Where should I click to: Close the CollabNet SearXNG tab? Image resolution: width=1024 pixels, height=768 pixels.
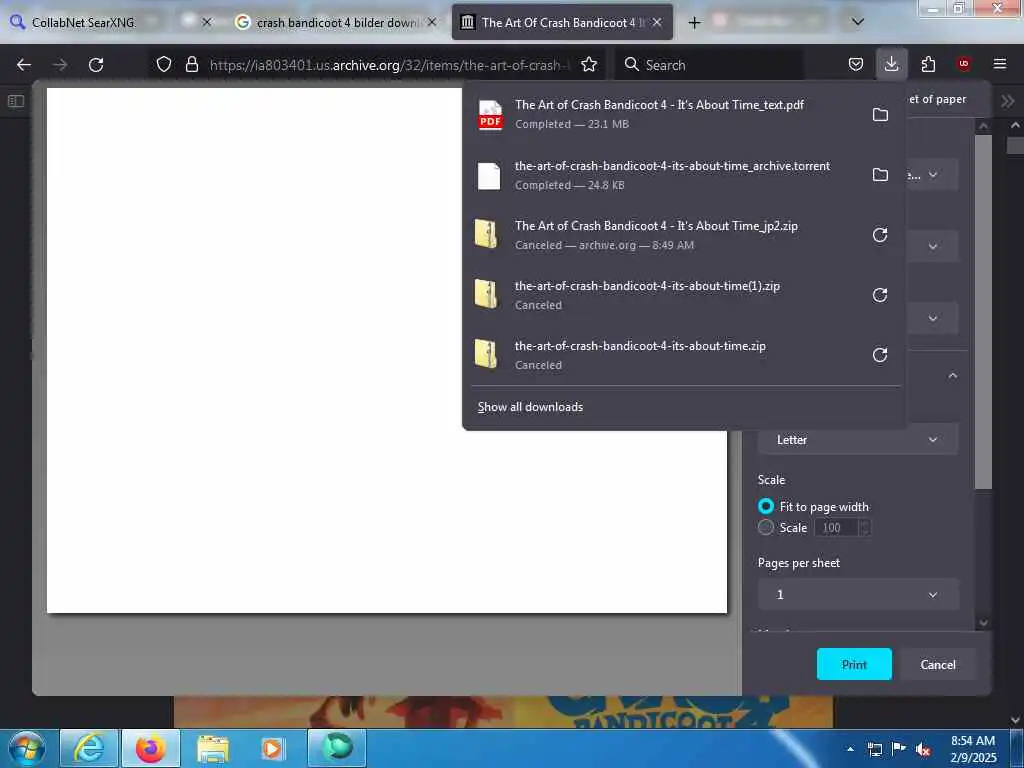[206, 22]
